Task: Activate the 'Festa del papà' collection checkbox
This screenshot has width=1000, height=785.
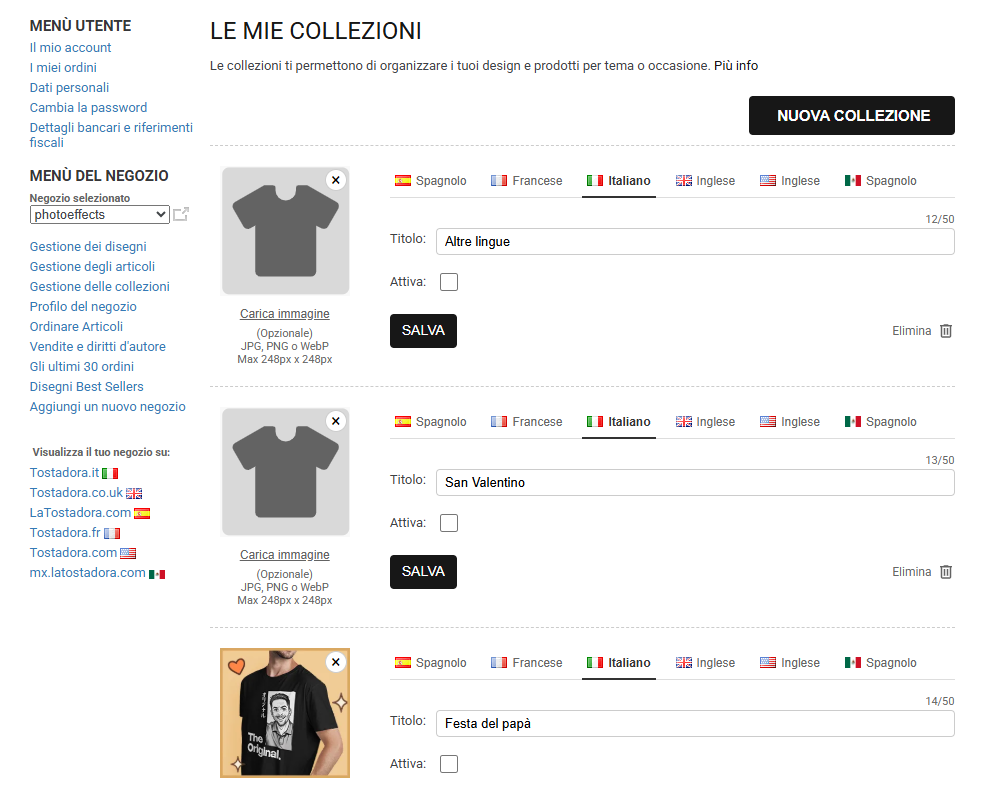Action: click(449, 763)
